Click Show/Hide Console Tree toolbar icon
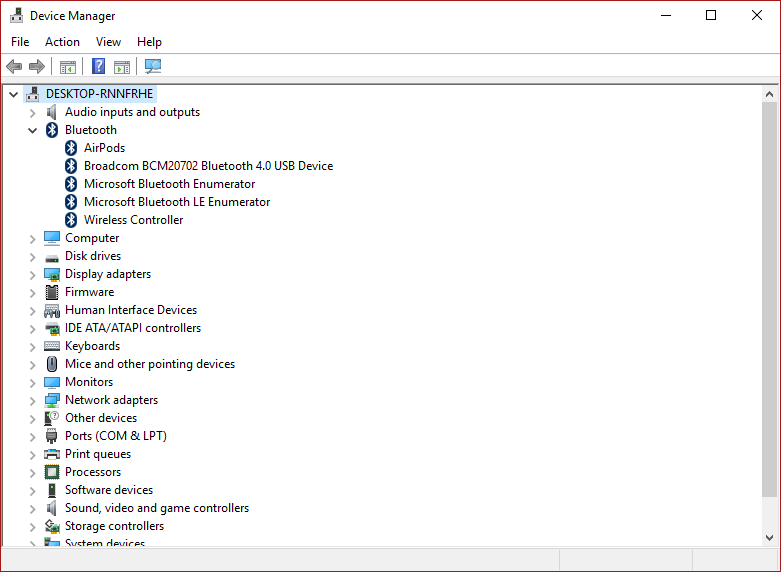This screenshot has height=572, width=781. point(68,66)
